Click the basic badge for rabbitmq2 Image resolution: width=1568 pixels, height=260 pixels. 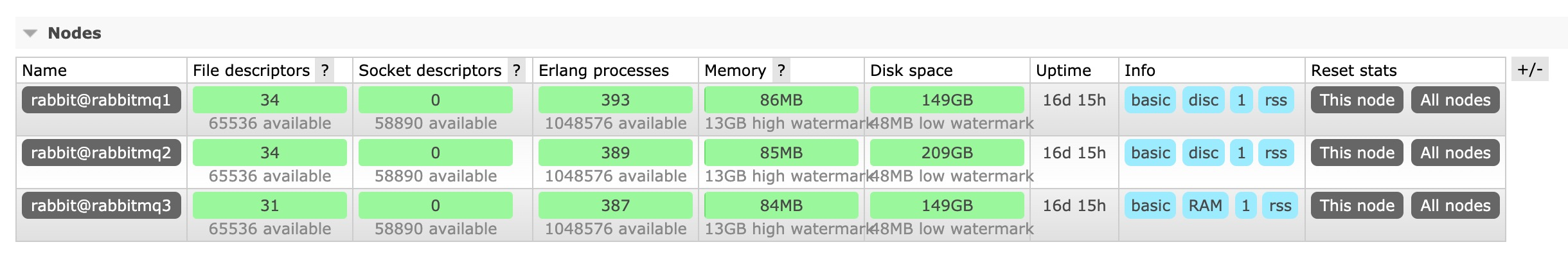click(1150, 153)
